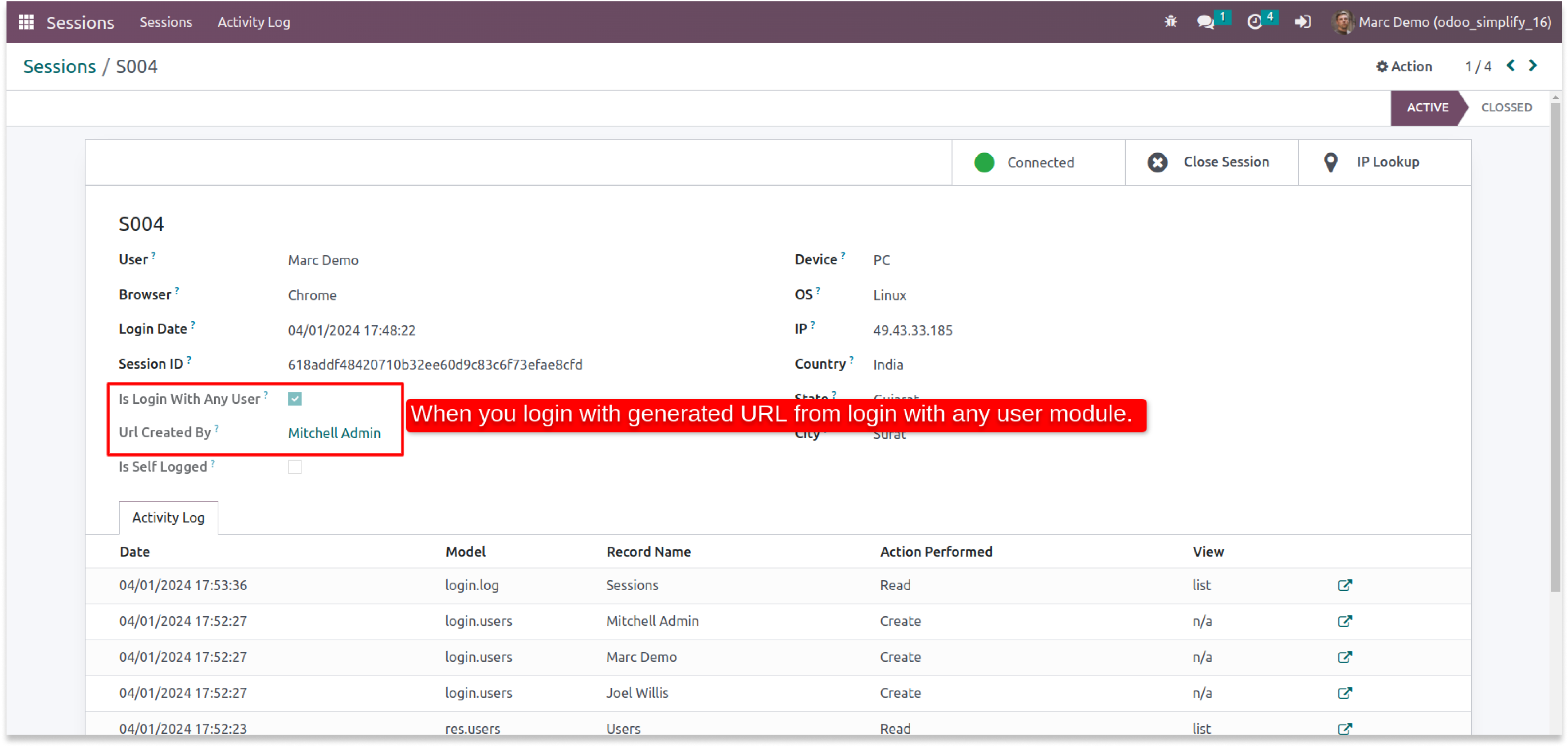This screenshot has height=746, width=1568.
Task: Sort by View column header
Action: pos(1208,552)
